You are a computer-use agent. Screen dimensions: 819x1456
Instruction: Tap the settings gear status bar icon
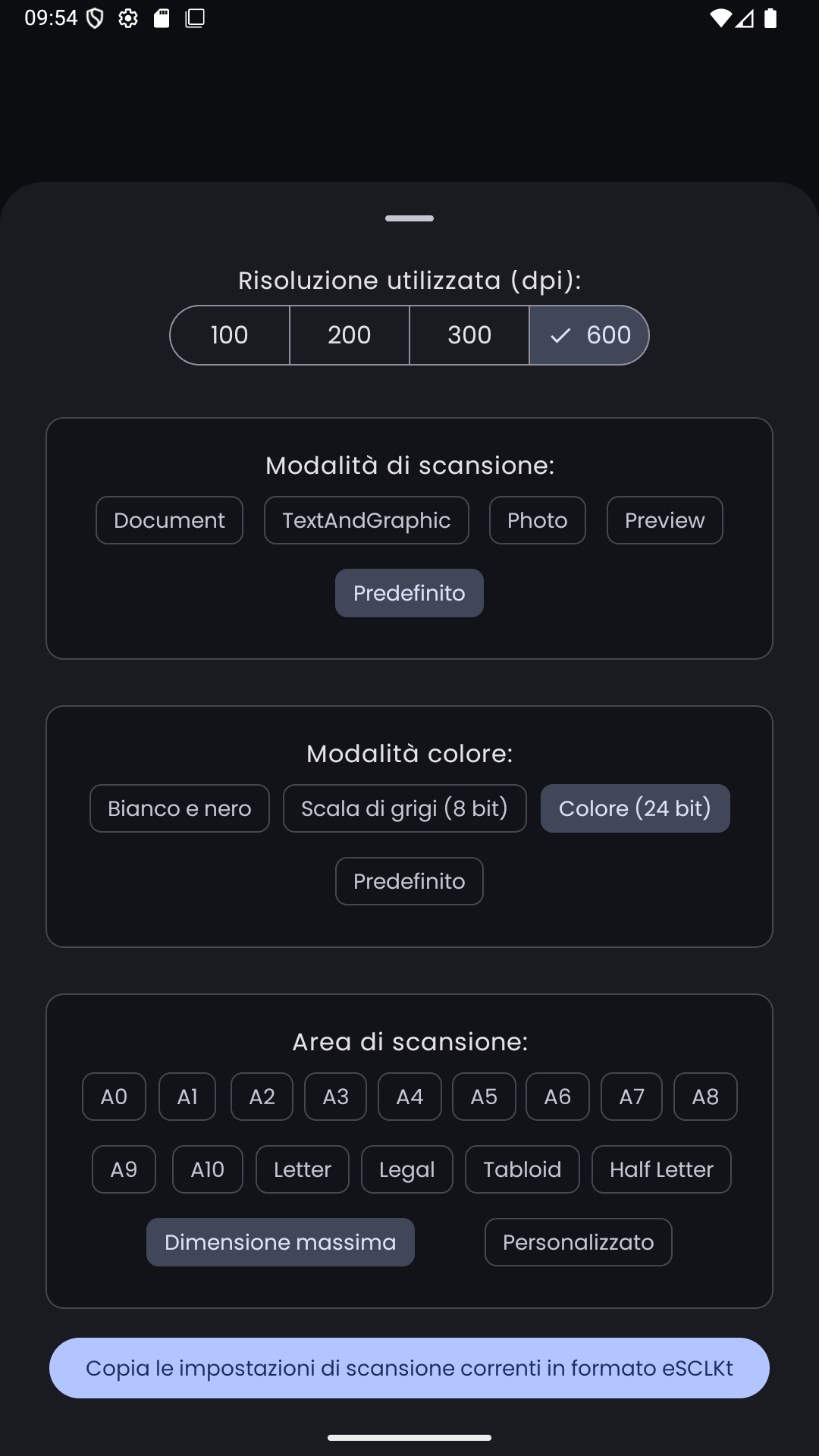(x=128, y=18)
